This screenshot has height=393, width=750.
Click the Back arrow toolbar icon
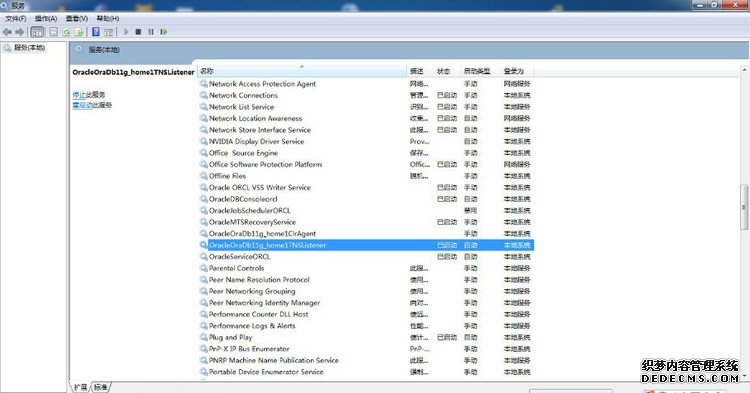click(7, 32)
